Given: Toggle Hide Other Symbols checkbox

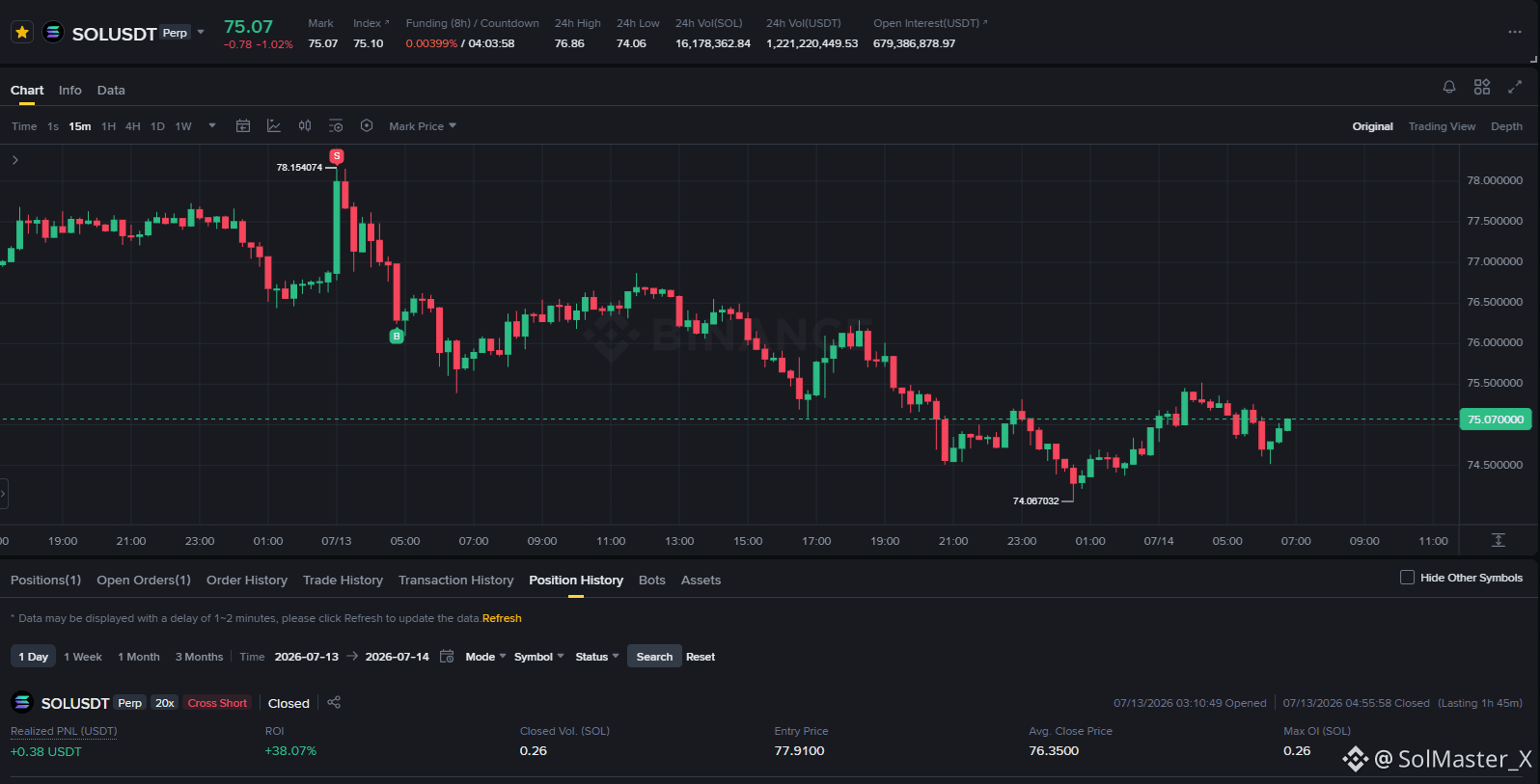Looking at the screenshot, I should click(1407, 578).
